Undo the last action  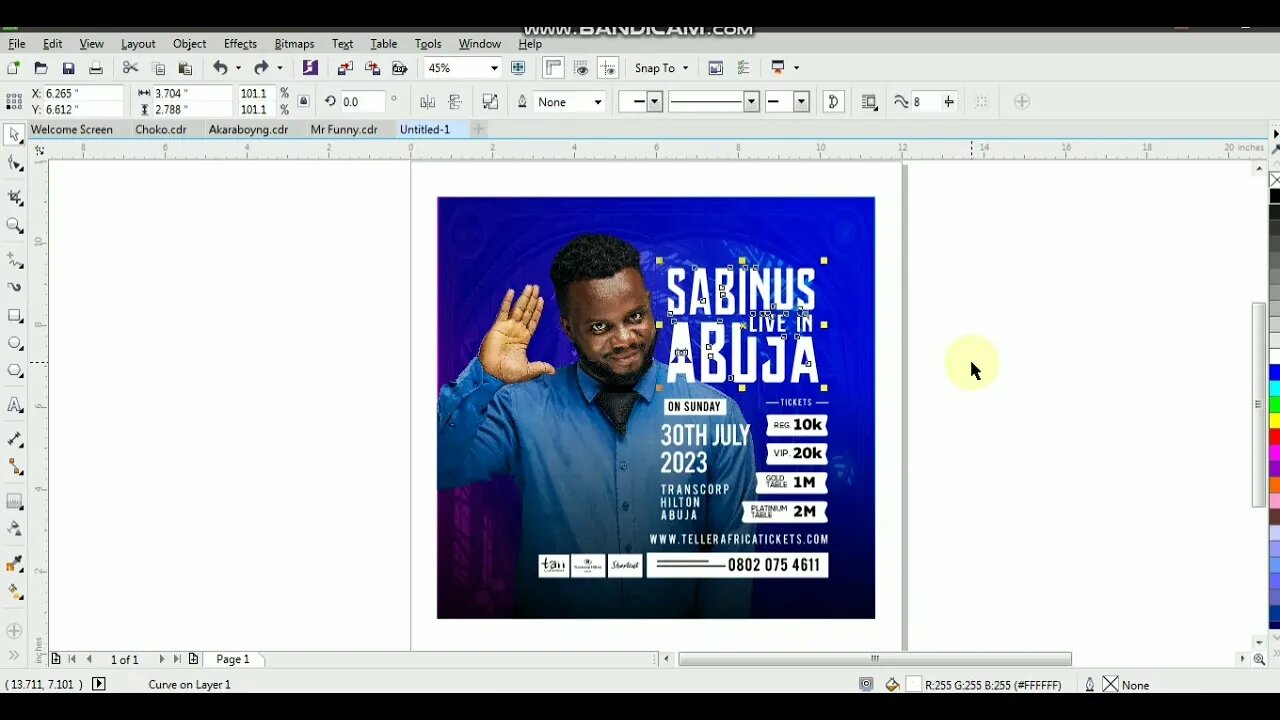click(220, 68)
